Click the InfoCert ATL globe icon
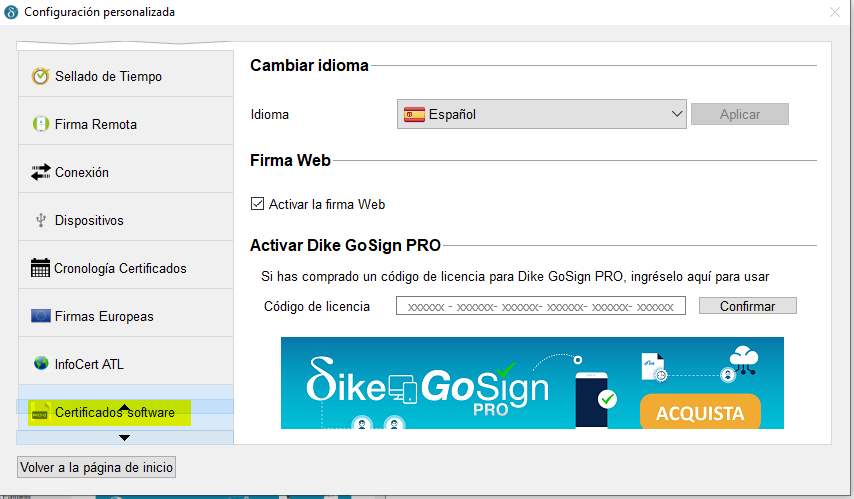 [x=41, y=363]
